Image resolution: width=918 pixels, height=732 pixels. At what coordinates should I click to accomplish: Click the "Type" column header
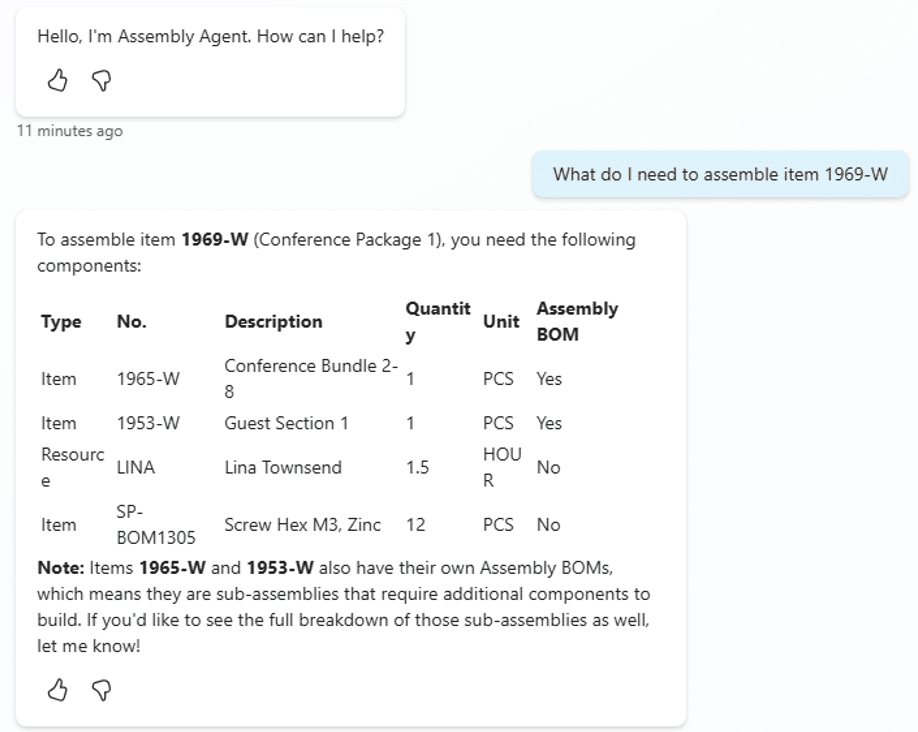[x=61, y=322]
